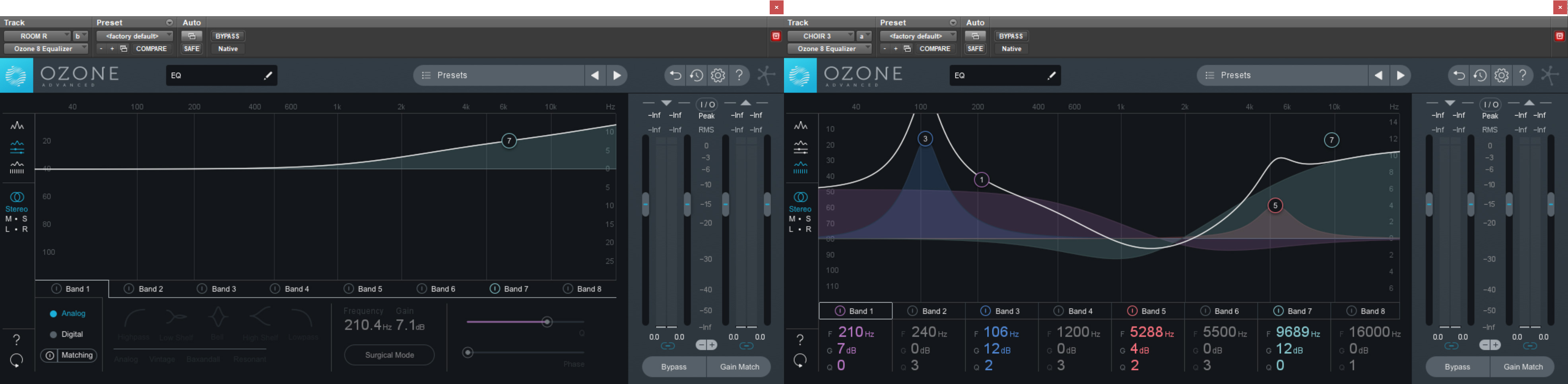Viewport: 1568px width, 384px height.
Task: Toggle the Matching power button in ROOM R
Action: tap(50, 355)
